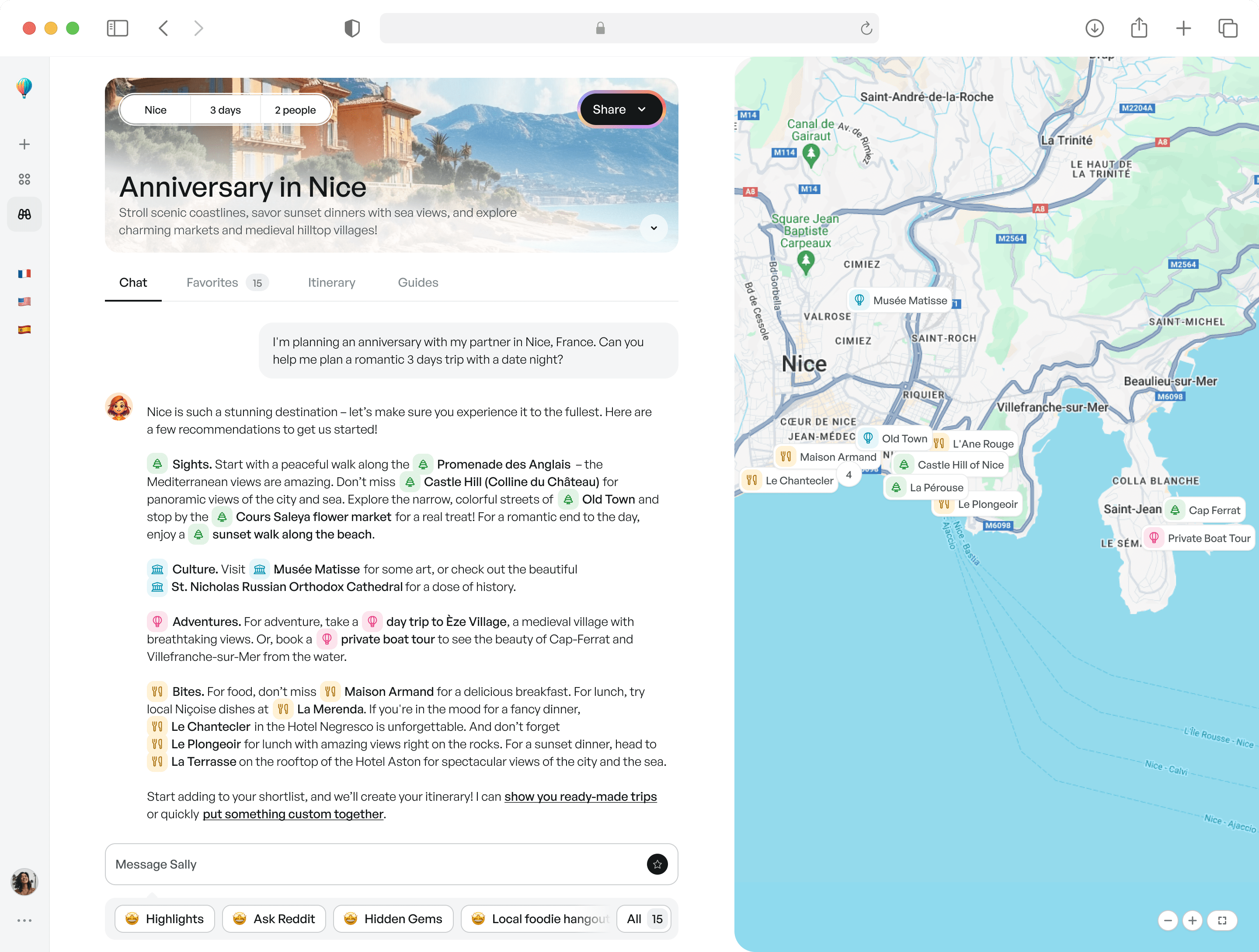
Task: Open the four-dot grid icon in sidebar
Action: click(x=24, y=179)
